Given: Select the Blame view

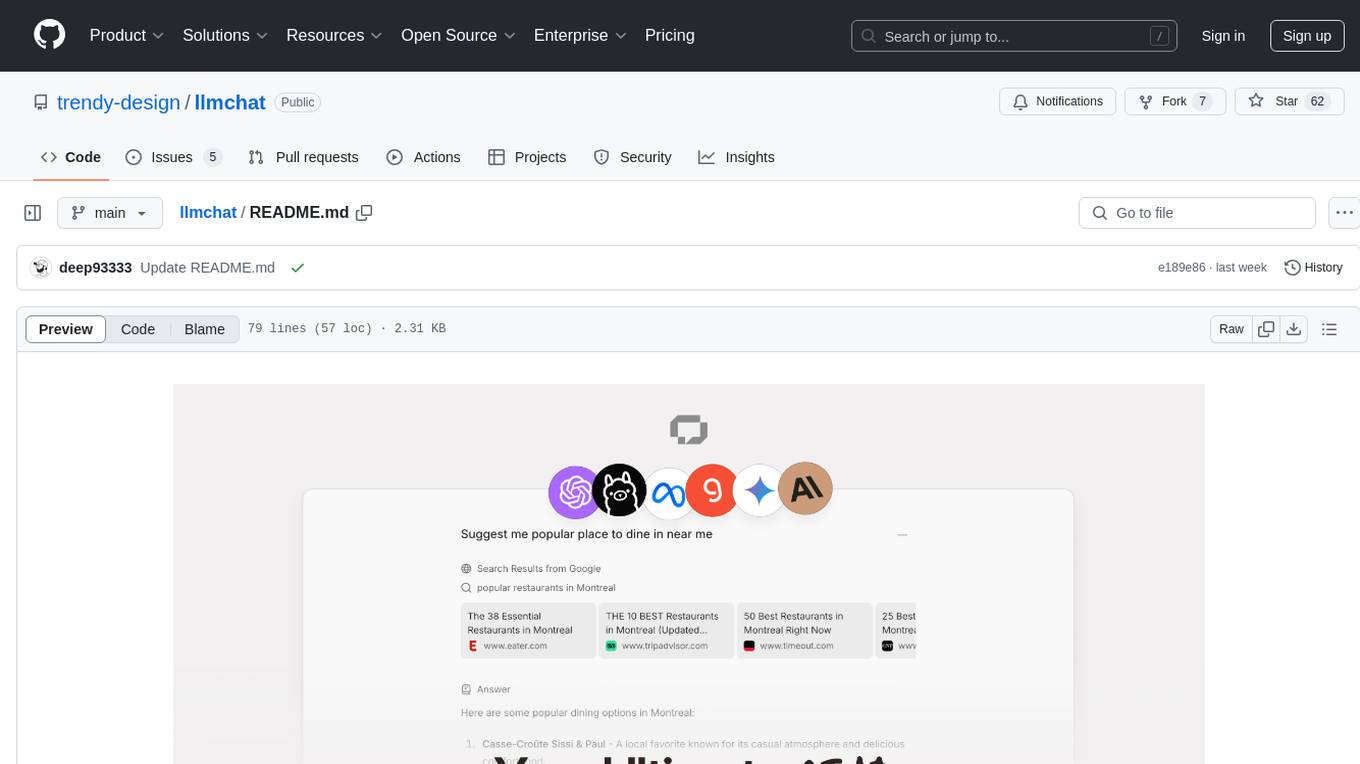Looking at the screenshot, I should [x=204, y=329].
